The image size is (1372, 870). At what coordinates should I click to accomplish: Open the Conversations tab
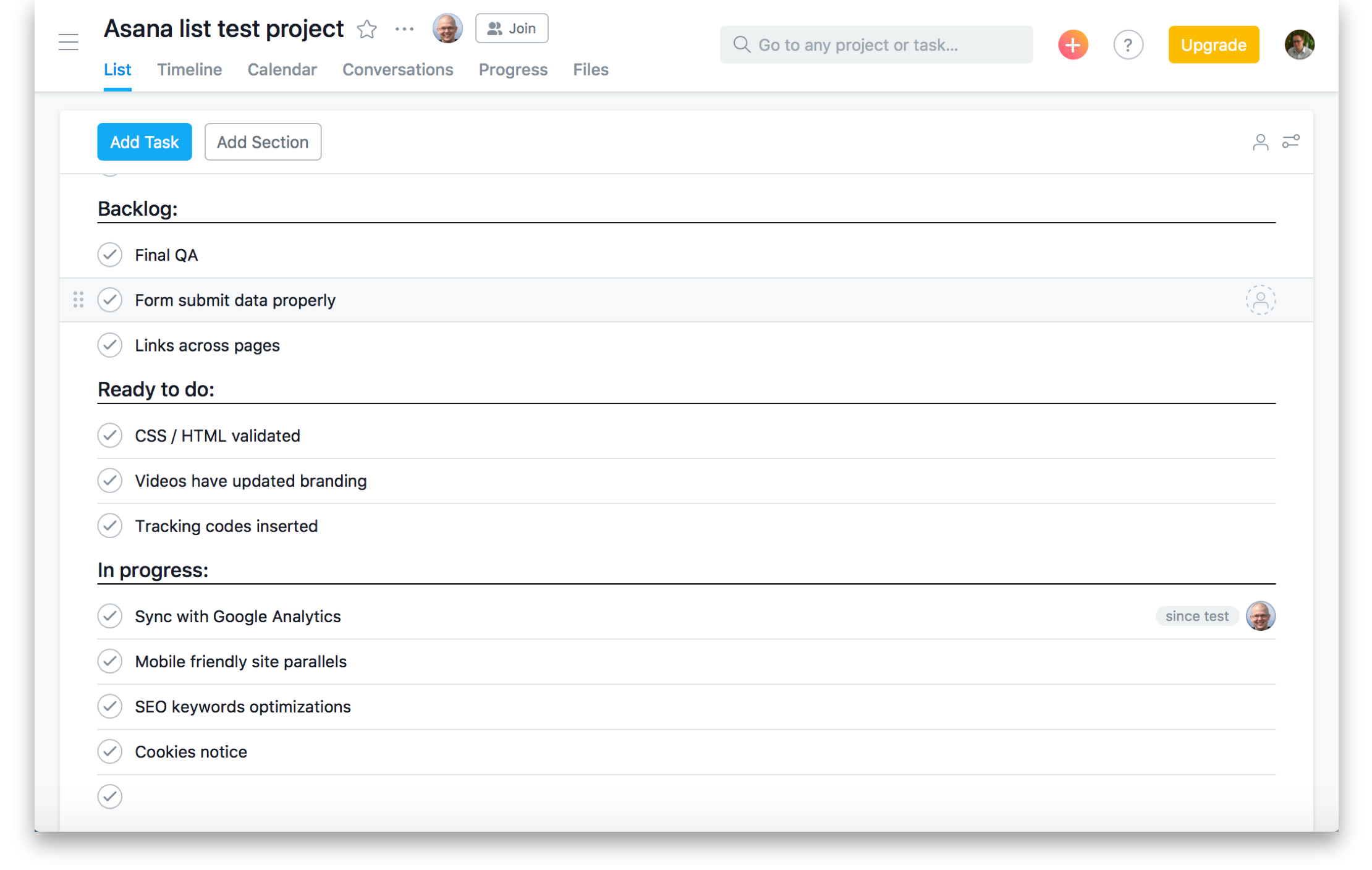click(397, 70)
